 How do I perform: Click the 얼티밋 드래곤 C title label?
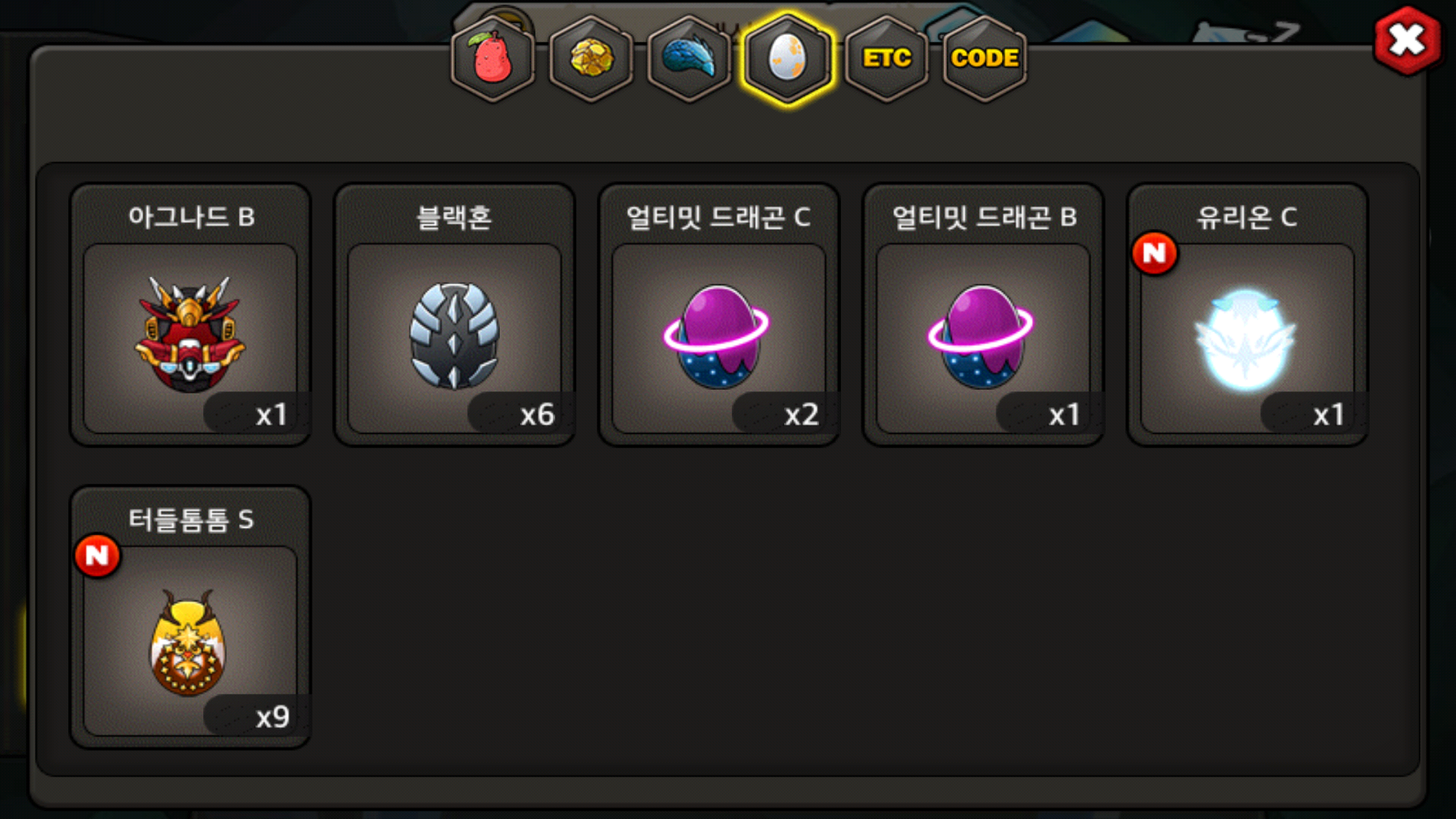pos(718,218)
